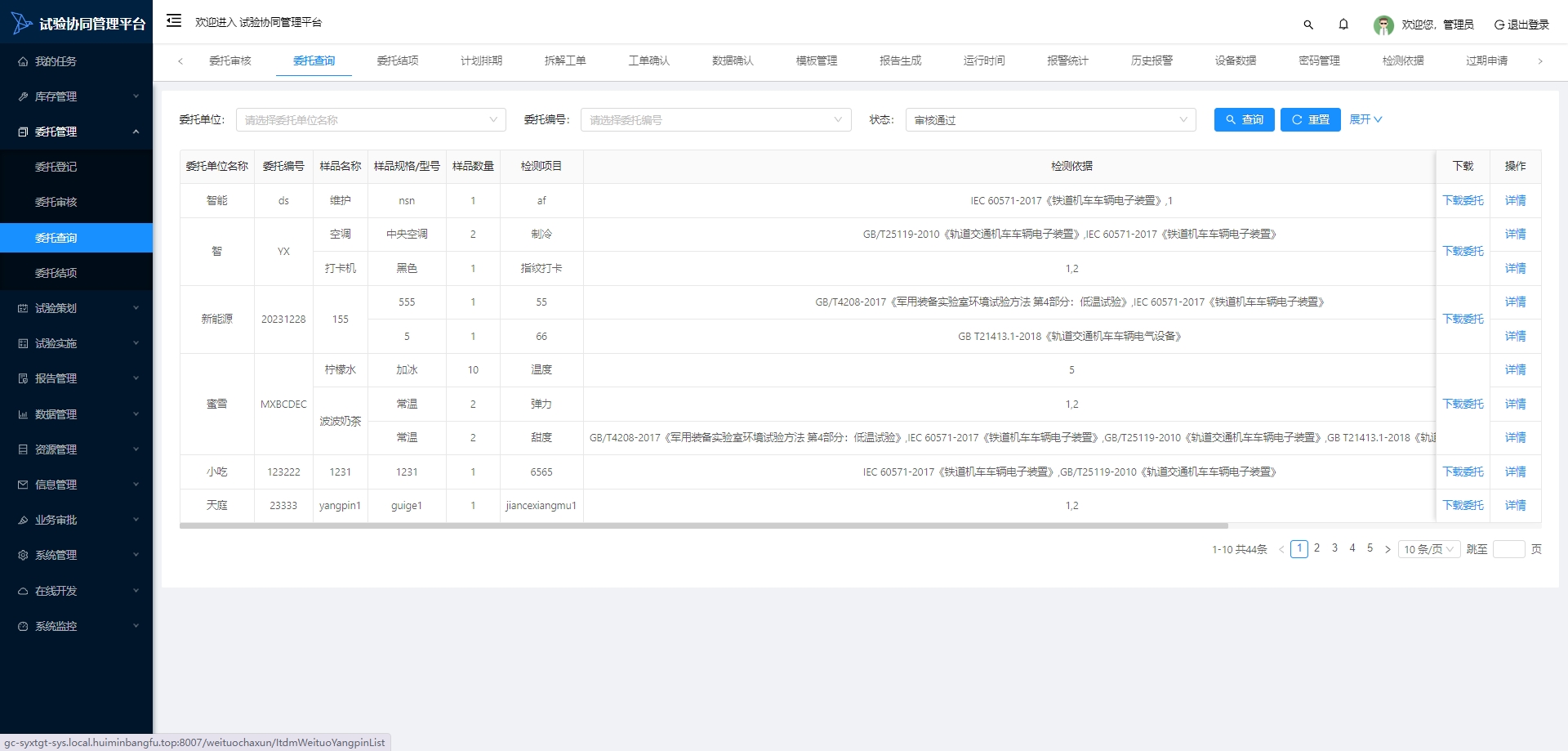Viewport: 1568px width, 751px height.
Task: Open the 委托单位 dropdown
Action: pos(371,120)
